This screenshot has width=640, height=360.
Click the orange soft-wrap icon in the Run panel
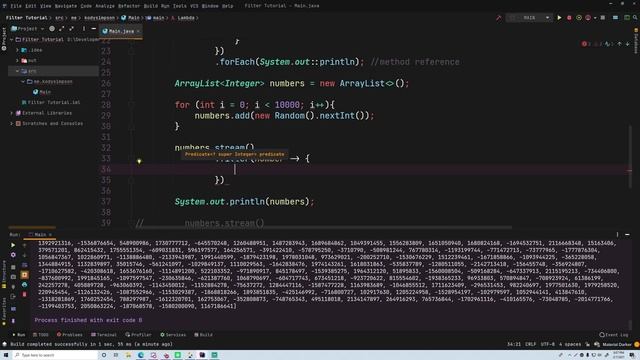24,275
